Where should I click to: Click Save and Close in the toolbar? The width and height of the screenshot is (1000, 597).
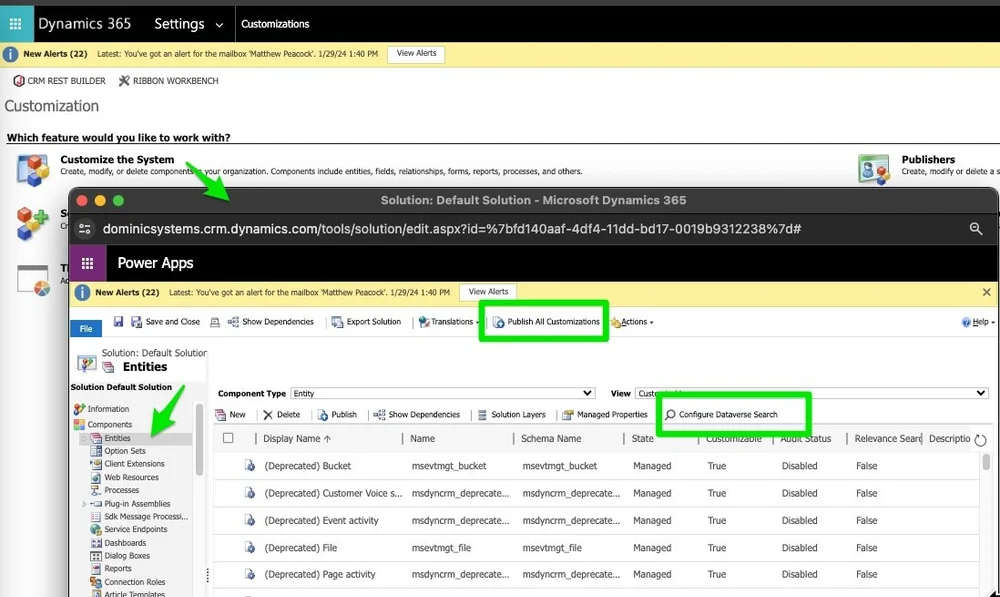(166, 322)
